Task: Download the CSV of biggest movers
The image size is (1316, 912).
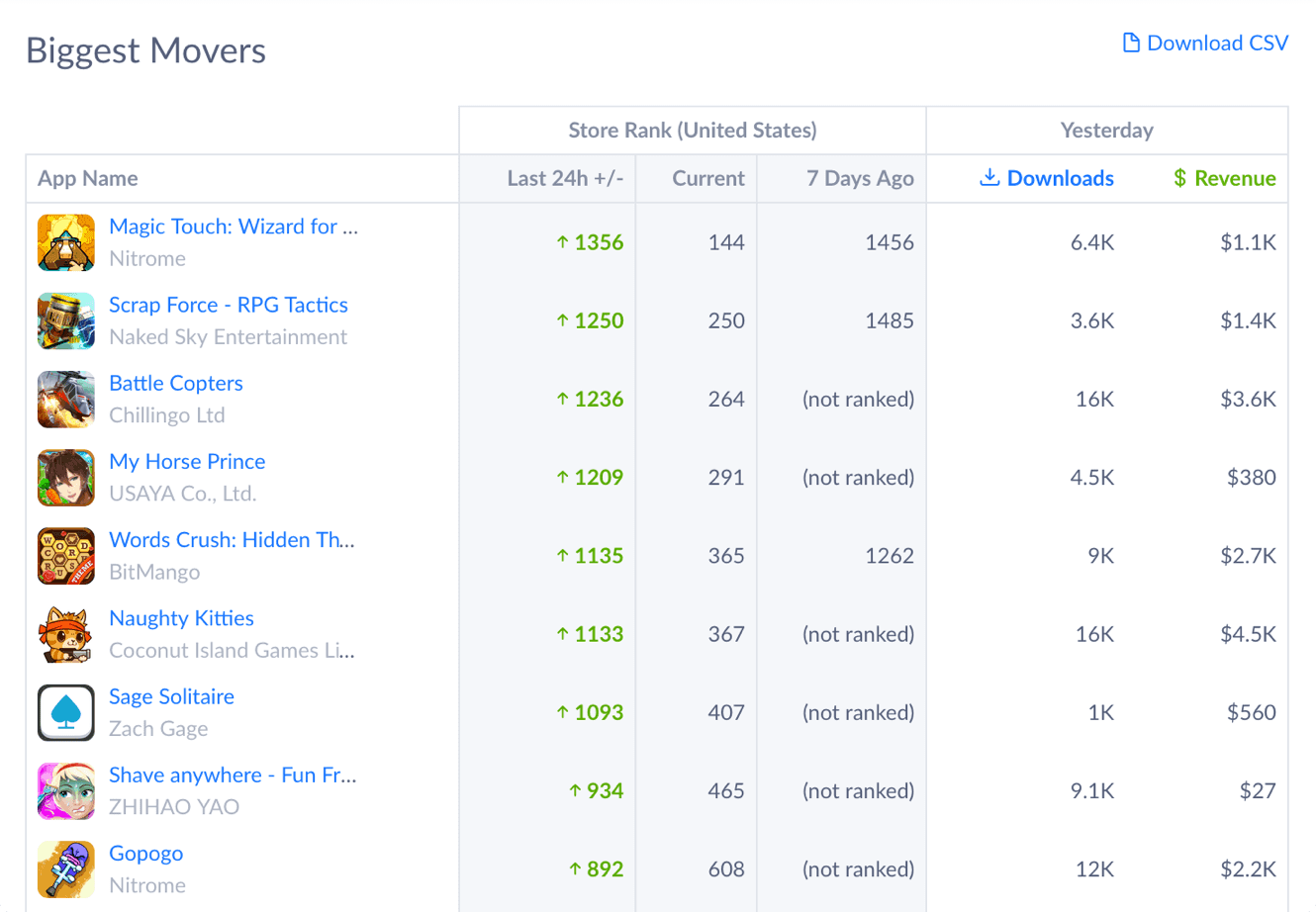Action: pos(1205,43)
